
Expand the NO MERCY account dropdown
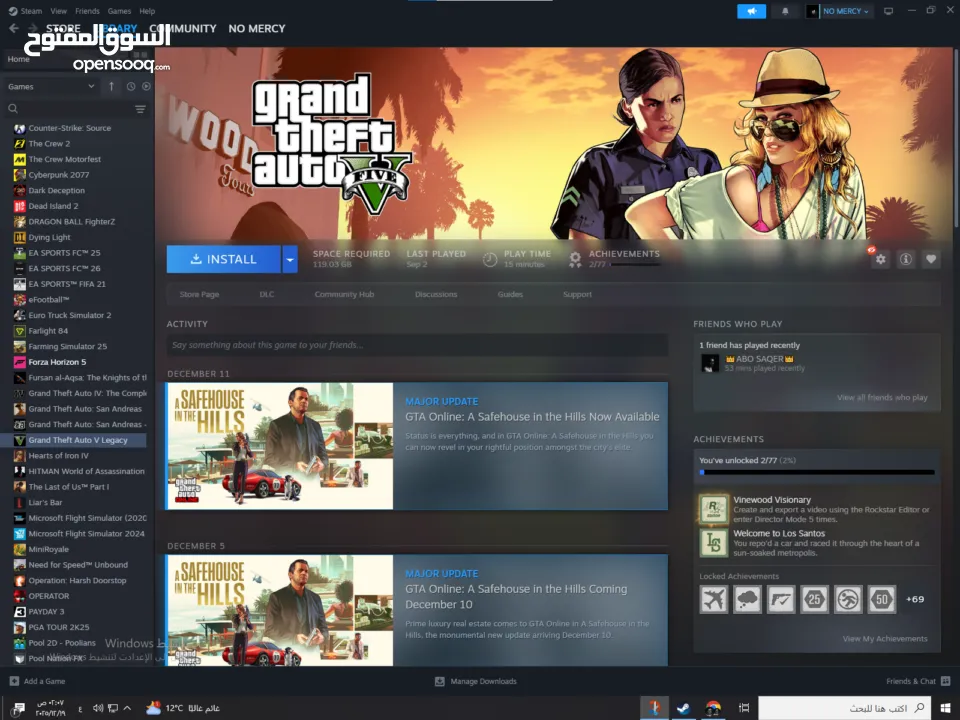click(840, 11)
